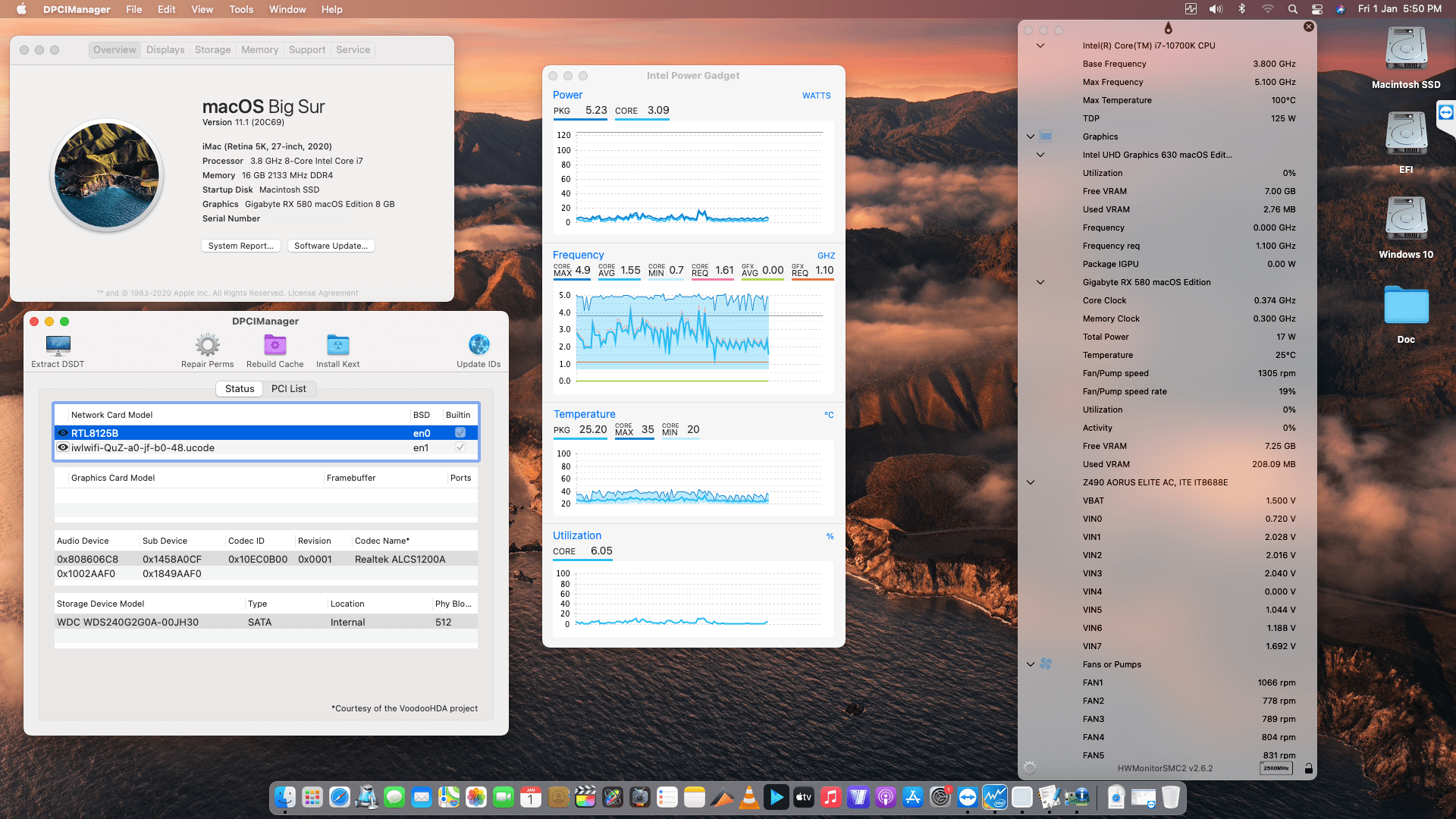Toggle eye icon on RTL8125B row
Image resolution: width=1456 pixels, height=819 pixels.
coord(63,432)
